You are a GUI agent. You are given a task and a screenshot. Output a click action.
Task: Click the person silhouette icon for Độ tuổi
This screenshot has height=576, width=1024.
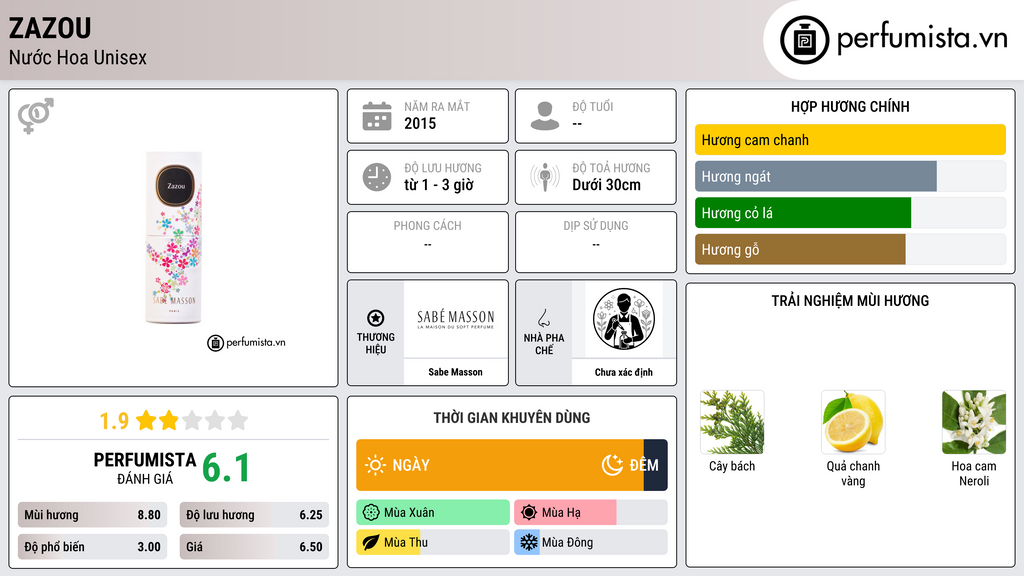[x=545, y=116]
